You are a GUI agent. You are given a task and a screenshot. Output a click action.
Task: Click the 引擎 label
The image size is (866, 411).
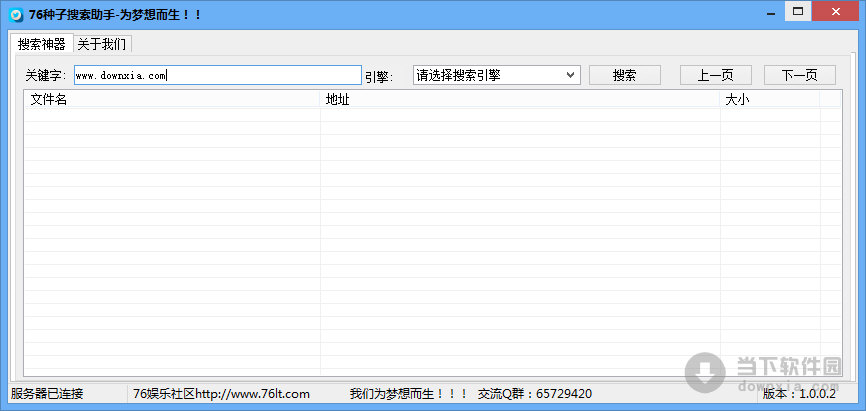[x=379, y=77]
